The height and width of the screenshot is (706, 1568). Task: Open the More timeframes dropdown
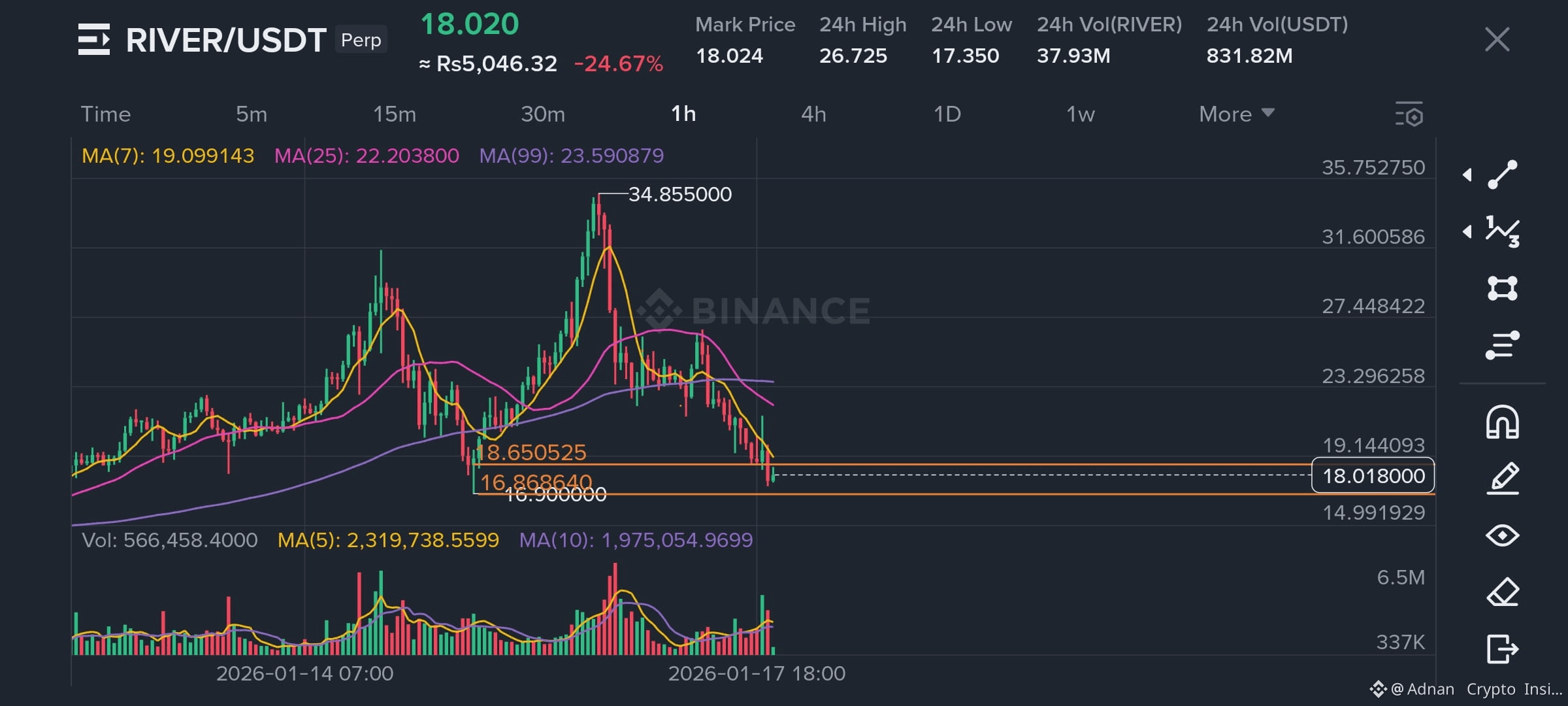click(1237, 114)
